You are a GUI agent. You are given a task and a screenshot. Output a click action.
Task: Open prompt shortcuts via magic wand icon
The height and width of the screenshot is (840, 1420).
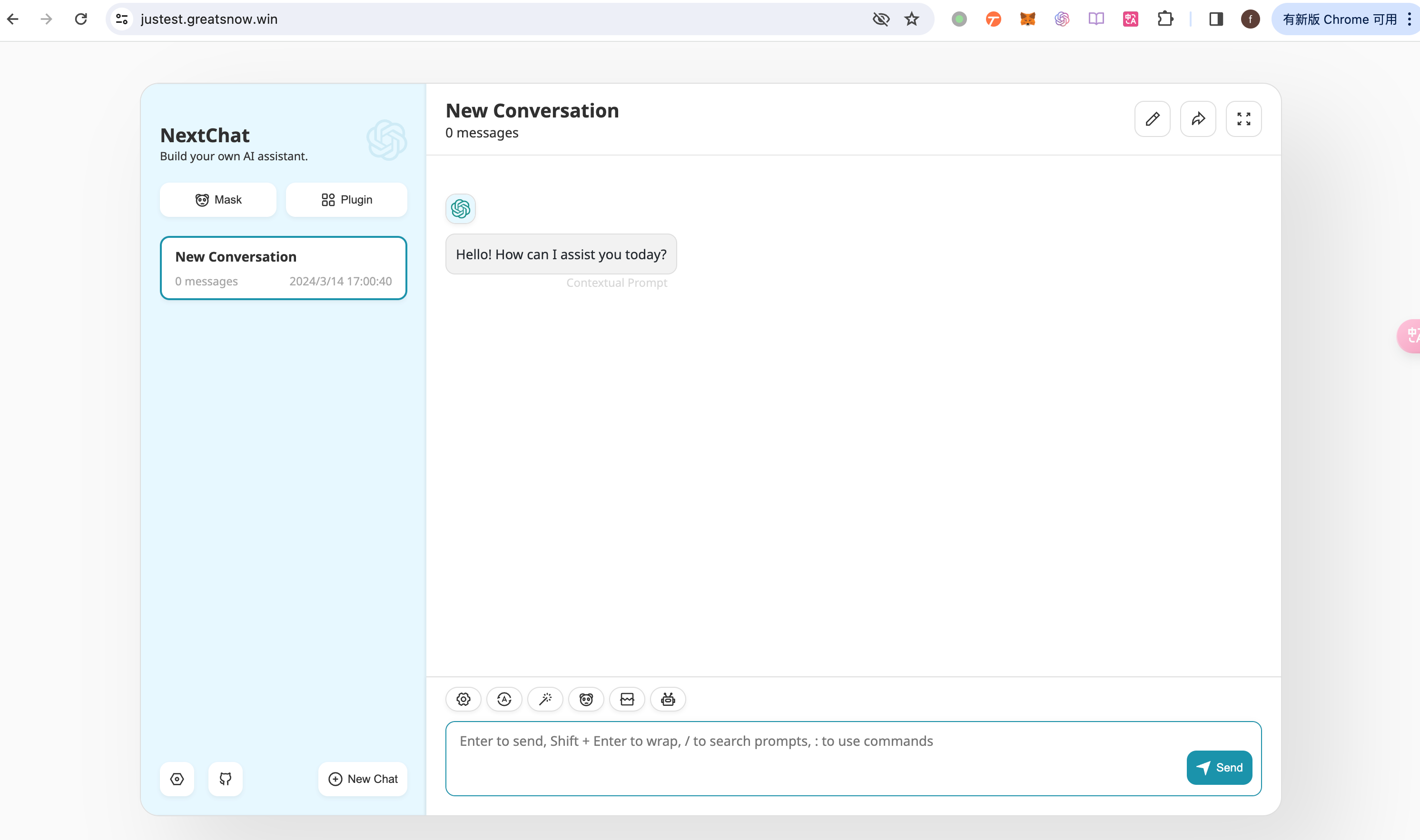pos(545,699)
